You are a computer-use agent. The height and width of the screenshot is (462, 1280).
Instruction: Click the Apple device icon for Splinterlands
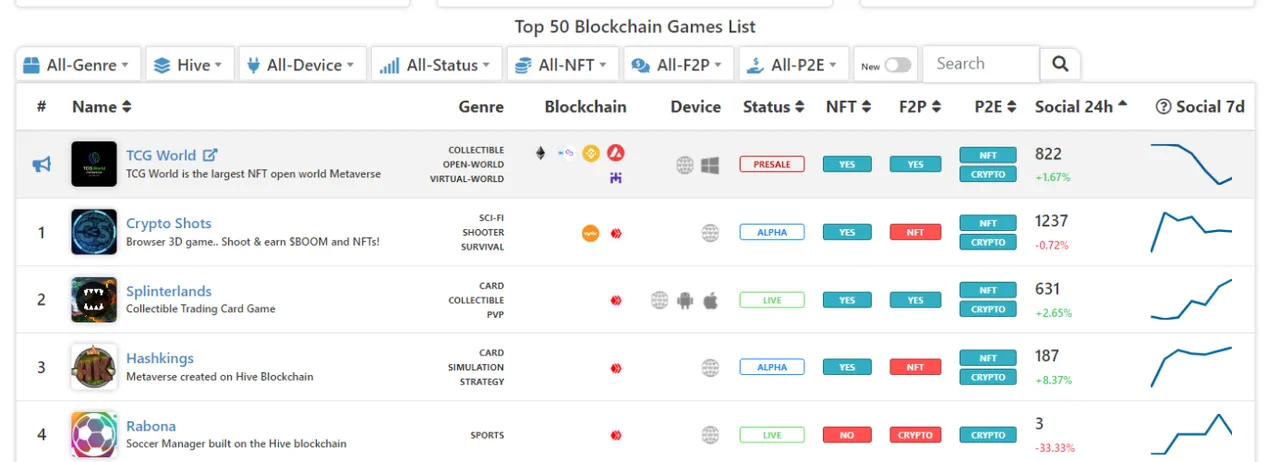point(710,300)
